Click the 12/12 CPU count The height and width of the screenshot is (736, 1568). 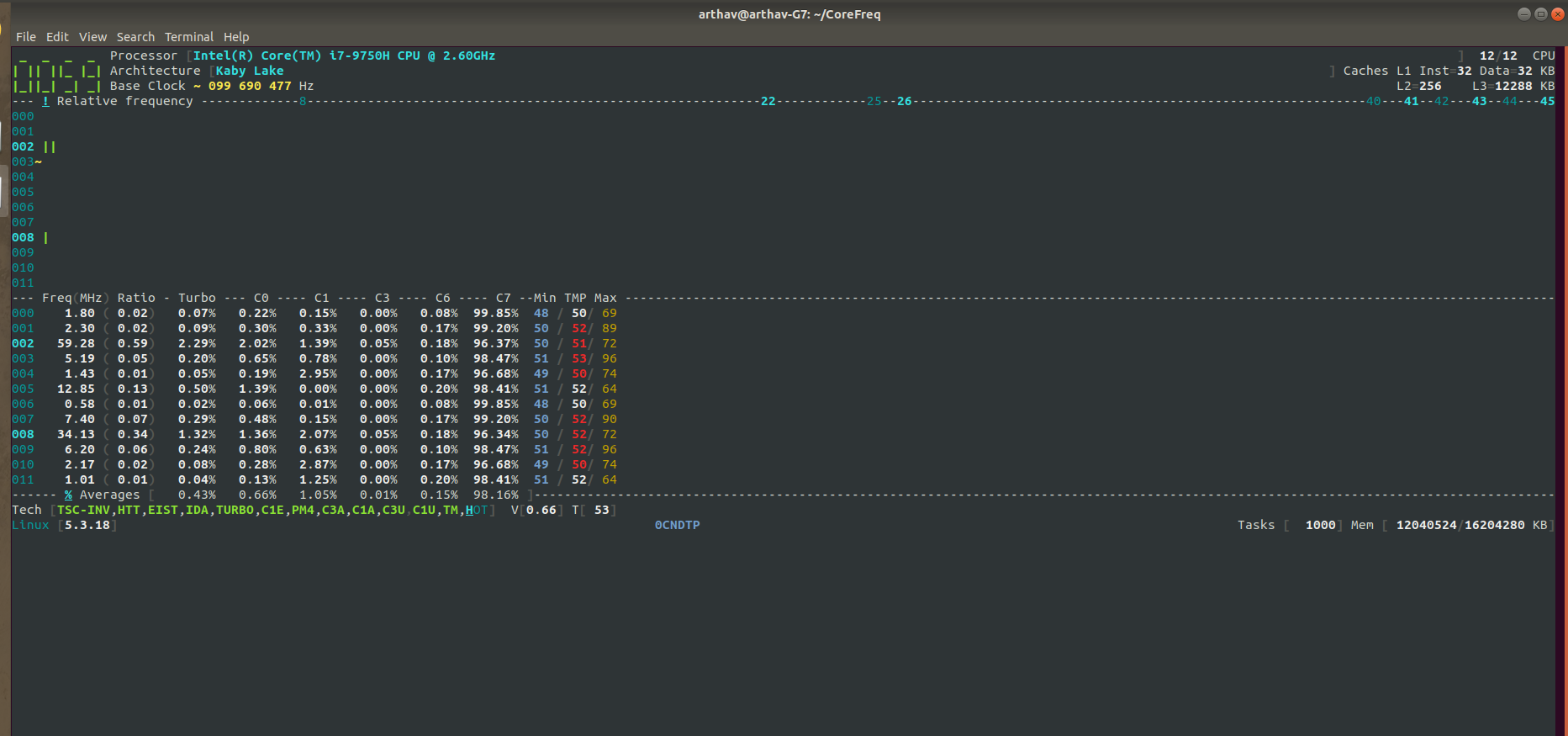click(1498, 56)
